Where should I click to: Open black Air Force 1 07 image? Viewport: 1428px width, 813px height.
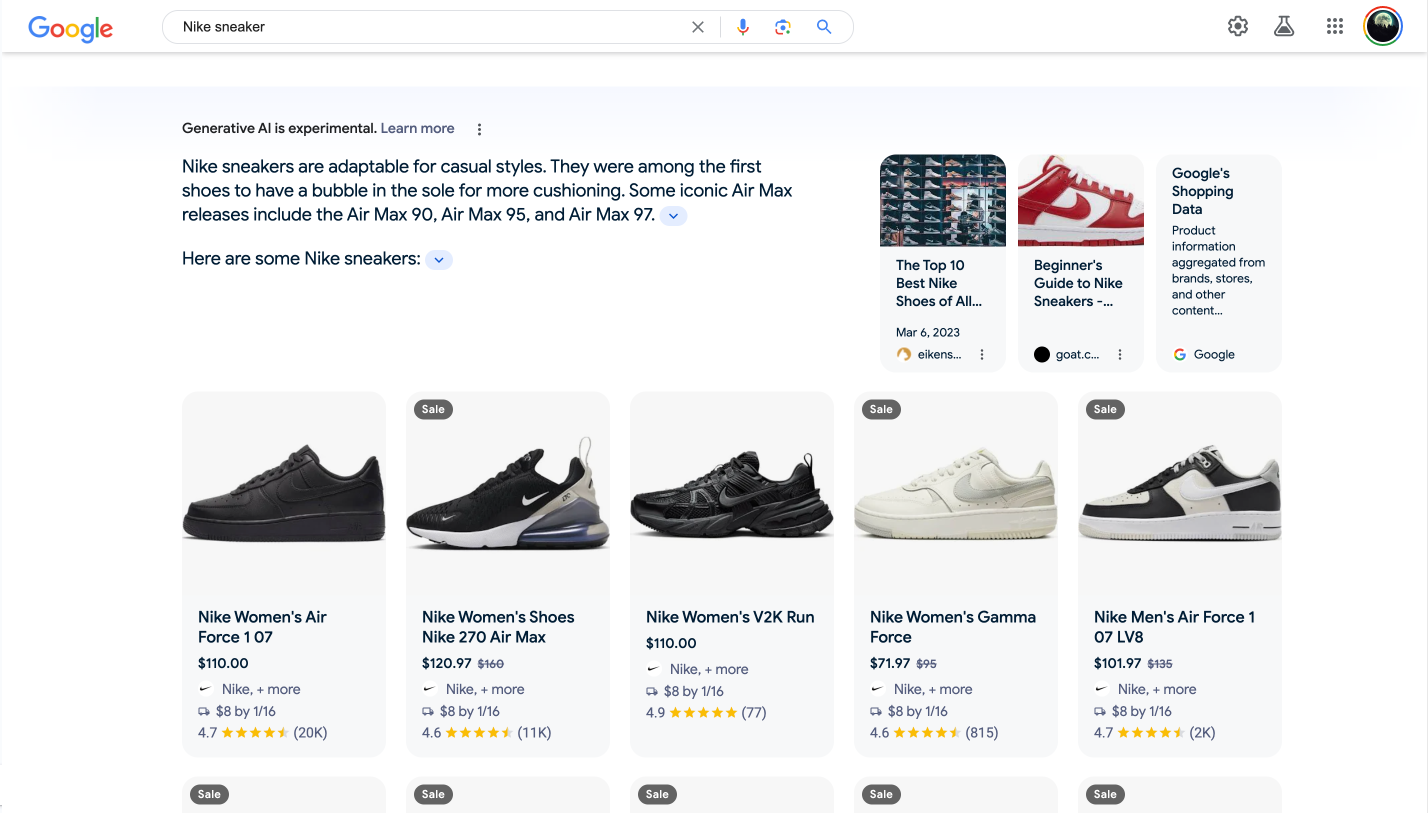(284, 494)
